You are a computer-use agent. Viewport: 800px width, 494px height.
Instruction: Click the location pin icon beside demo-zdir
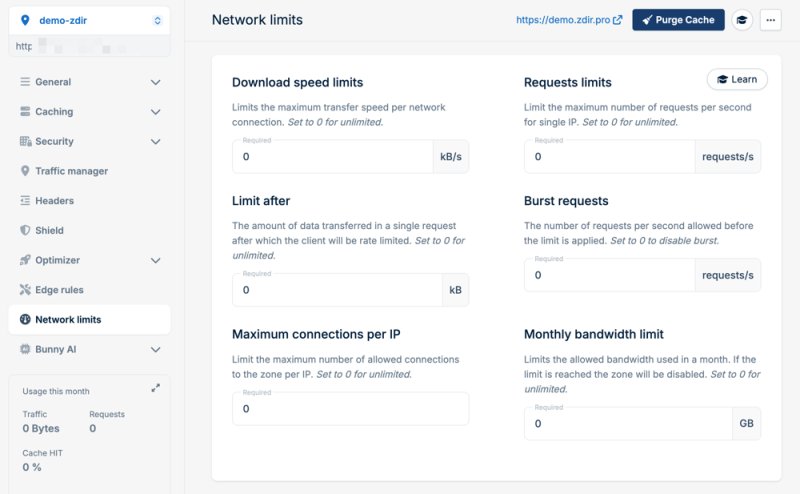(24, 20)
